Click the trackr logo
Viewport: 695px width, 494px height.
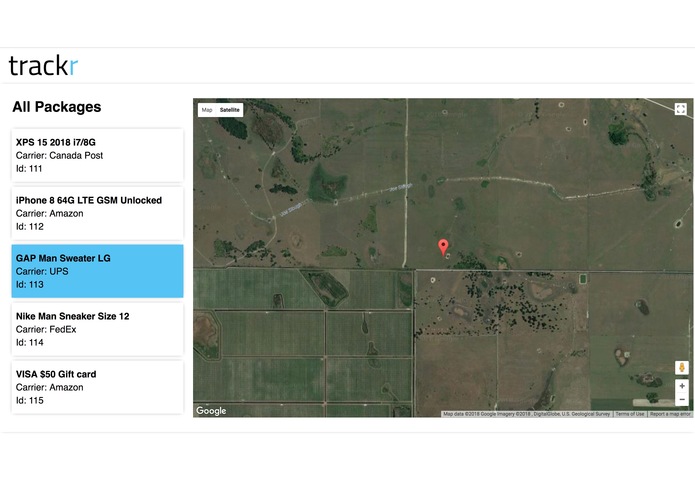43,66
